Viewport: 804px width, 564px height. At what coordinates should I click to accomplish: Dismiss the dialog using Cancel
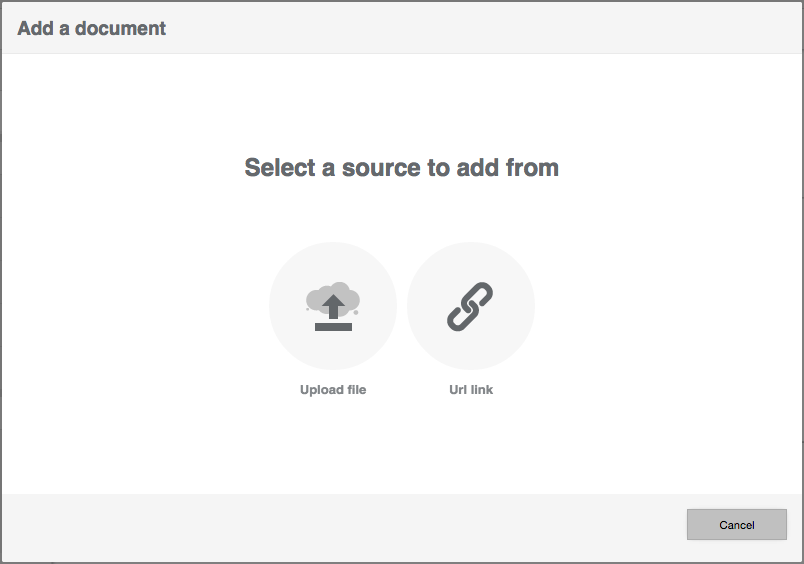(x=737, y=525)
